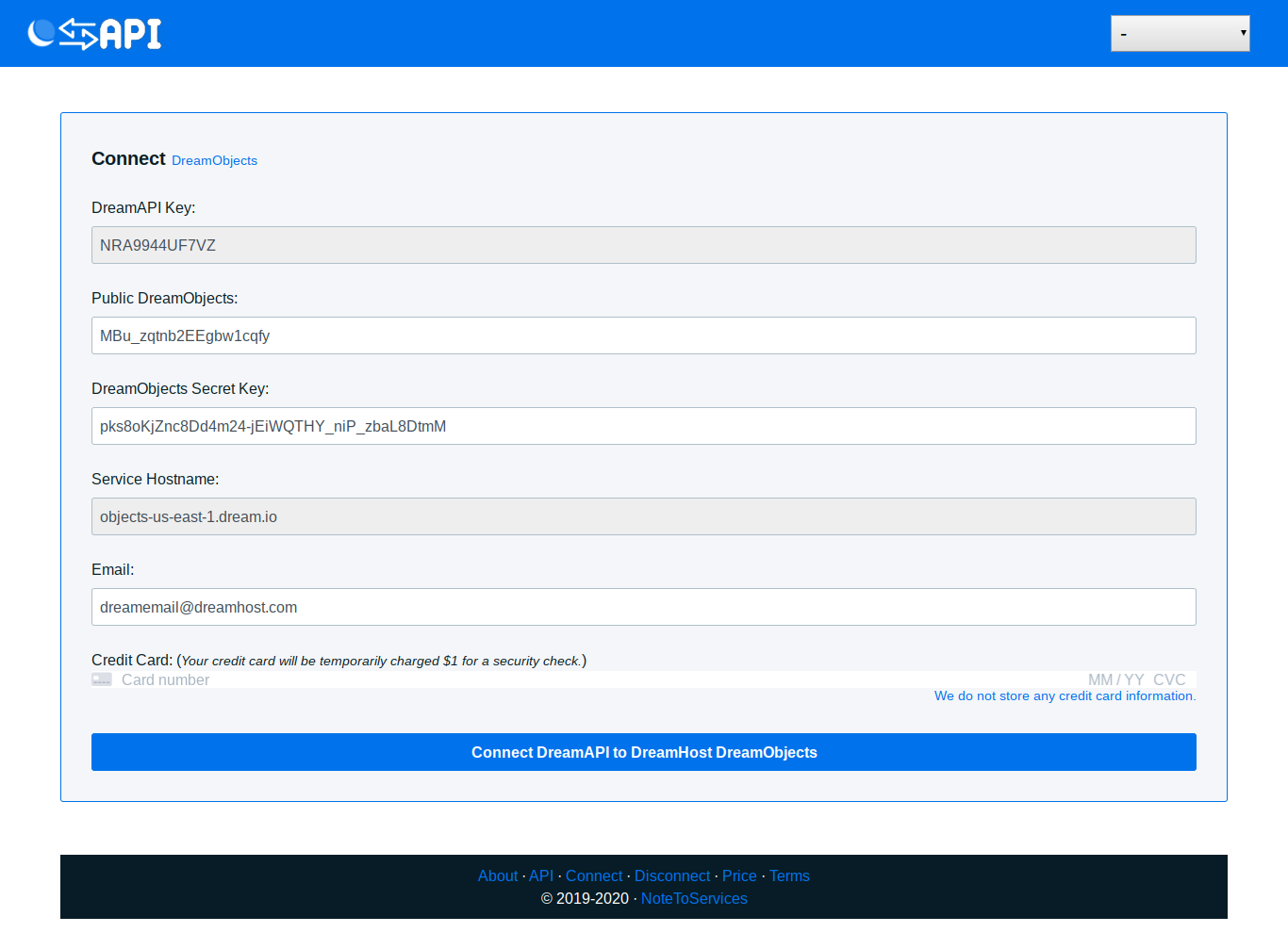This screenshot has width=1288, height=949.
Task: Click the MM / YY expiry field
Action: [x=1116, y=679]
